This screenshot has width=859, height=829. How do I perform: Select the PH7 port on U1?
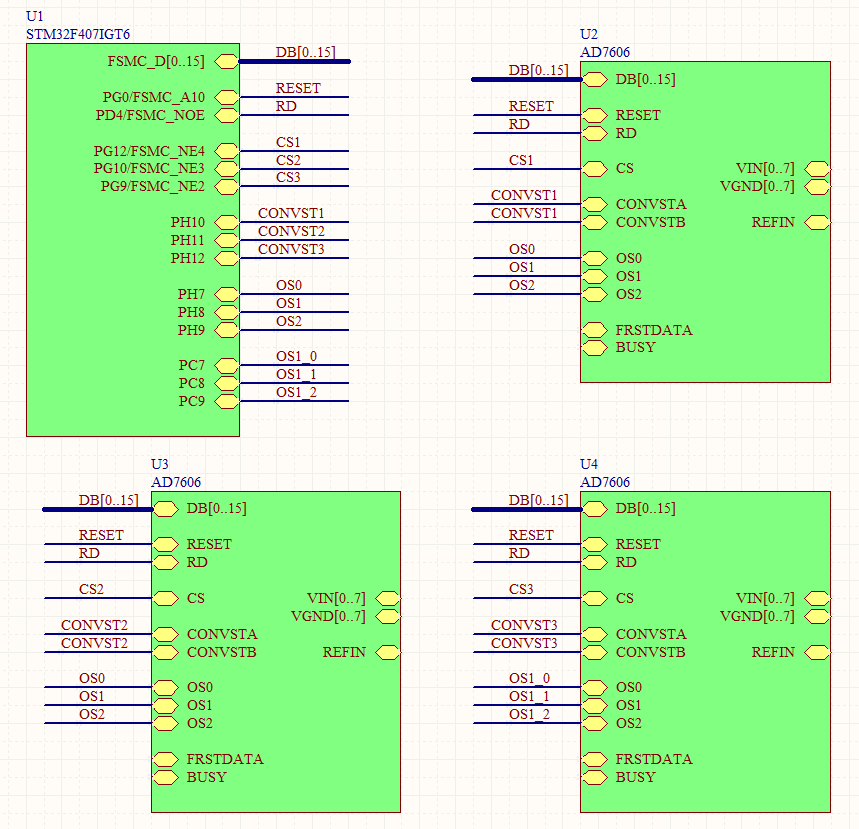point(226,294)
